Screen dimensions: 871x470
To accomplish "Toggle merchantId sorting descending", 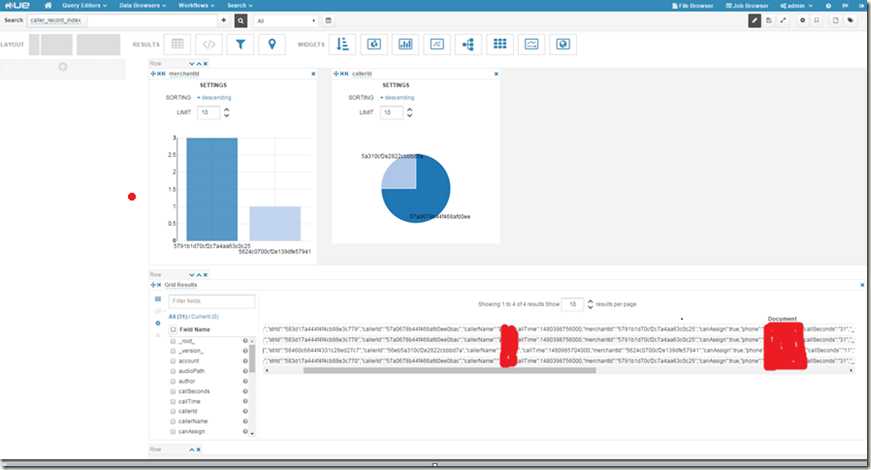I will coord(214,98).
